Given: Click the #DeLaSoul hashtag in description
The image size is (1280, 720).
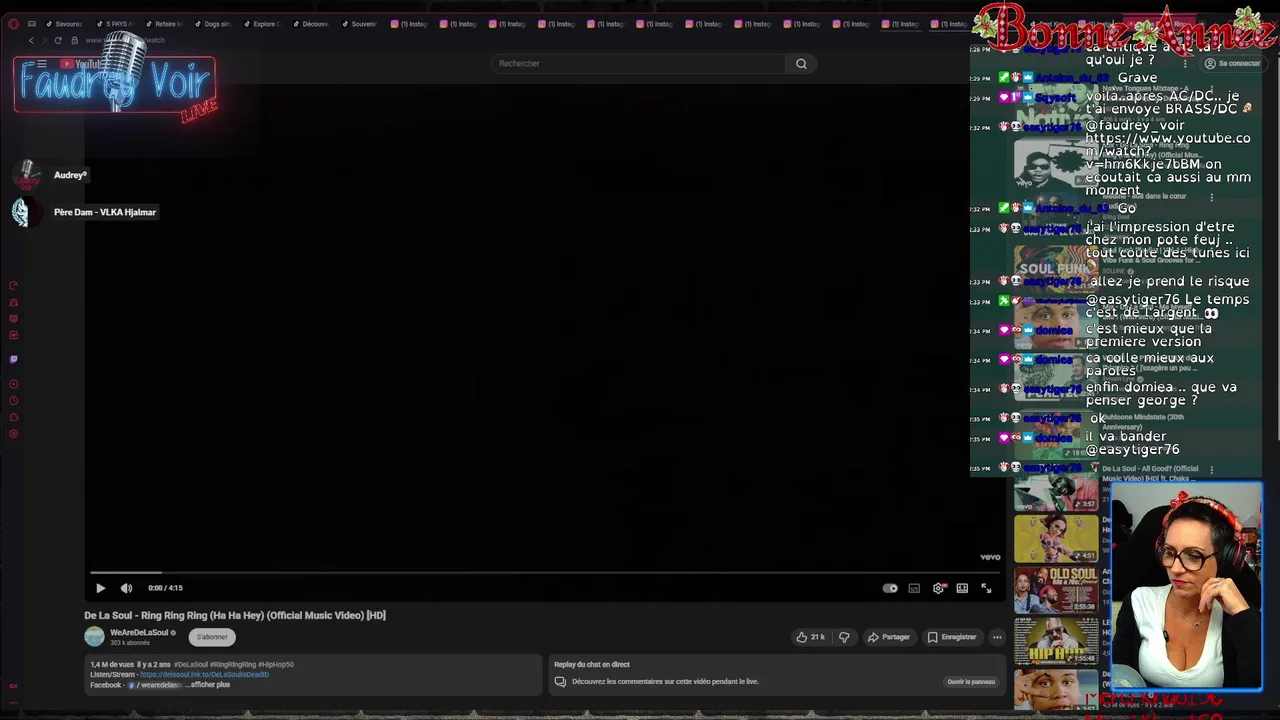Looking at the screenshot, I should tap(192, 664).
